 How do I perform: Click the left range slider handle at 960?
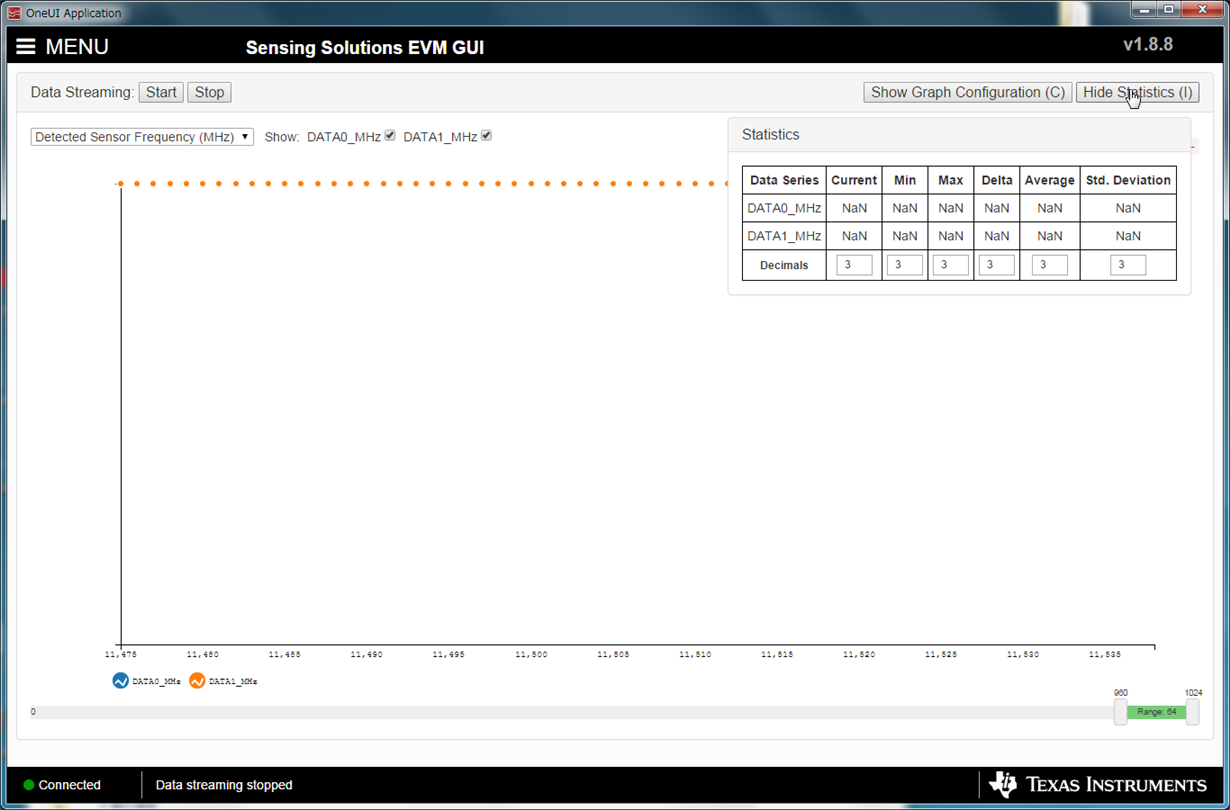coord(1120,712)
